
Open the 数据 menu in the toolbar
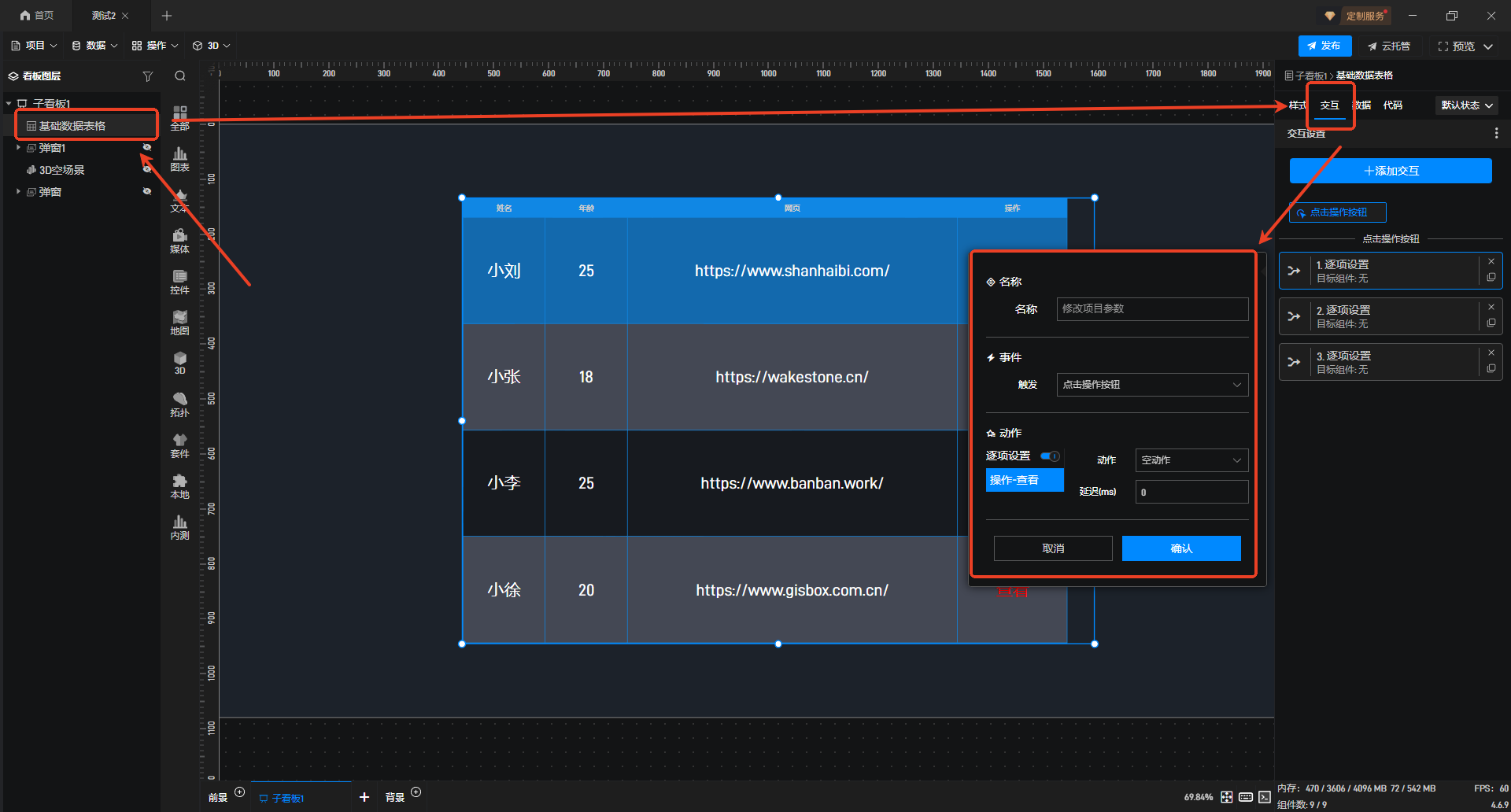tap(94, 46)
